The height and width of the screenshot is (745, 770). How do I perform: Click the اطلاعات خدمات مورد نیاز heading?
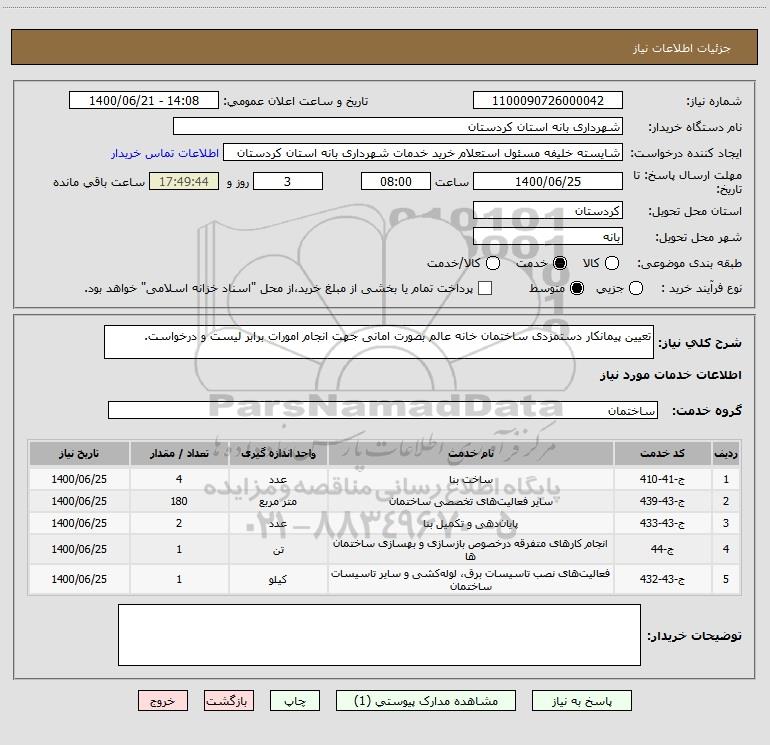click(670, 375)
